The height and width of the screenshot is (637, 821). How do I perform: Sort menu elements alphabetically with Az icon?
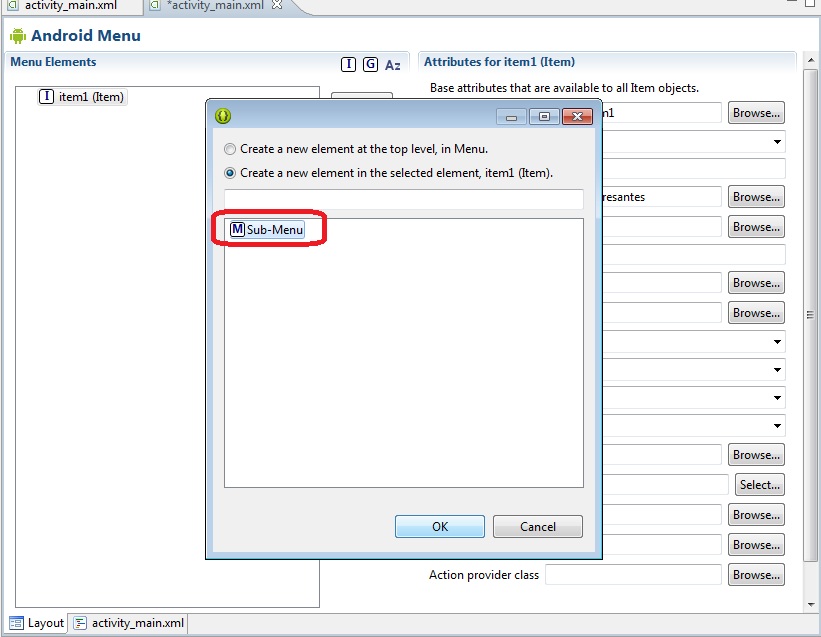click(x=393, y=65)
